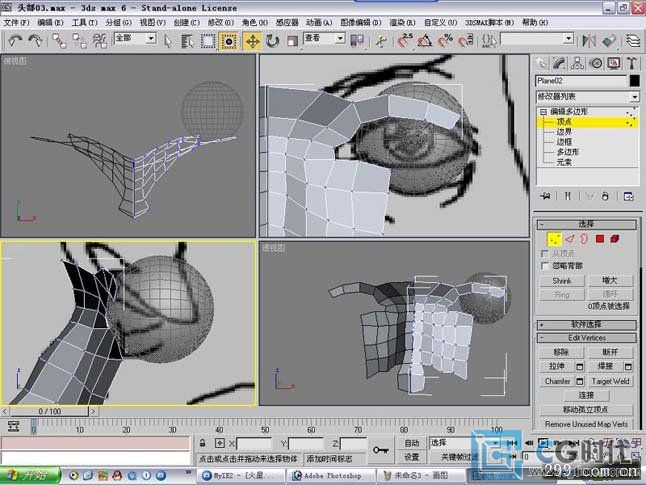Click the Shrink selection button
The width and height of the screenshot is (646, 485).
click(x=562, y=281)
